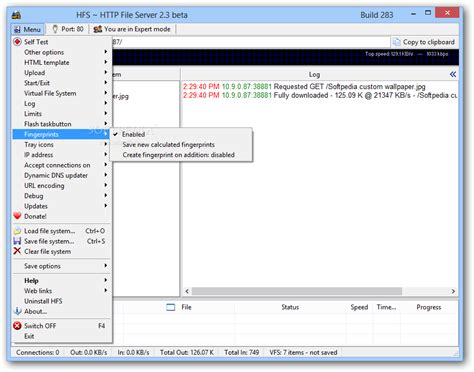Open the Save options submenu
Screen dimensions: 474x372
coord(61,266)
